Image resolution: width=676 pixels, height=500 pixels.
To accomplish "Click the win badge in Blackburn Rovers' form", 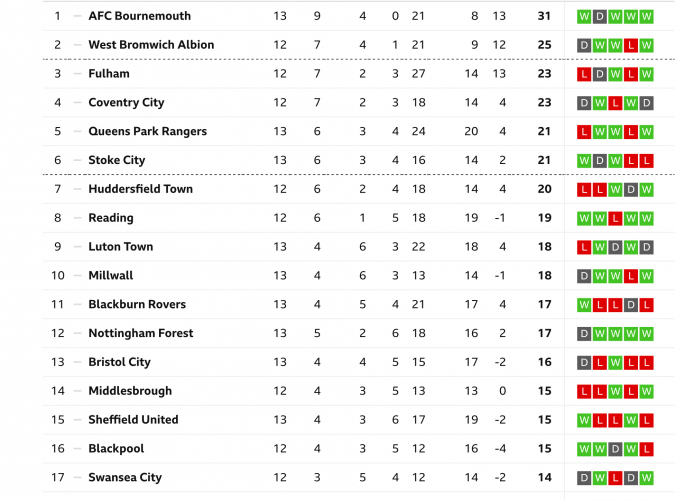I will [584, 305].
